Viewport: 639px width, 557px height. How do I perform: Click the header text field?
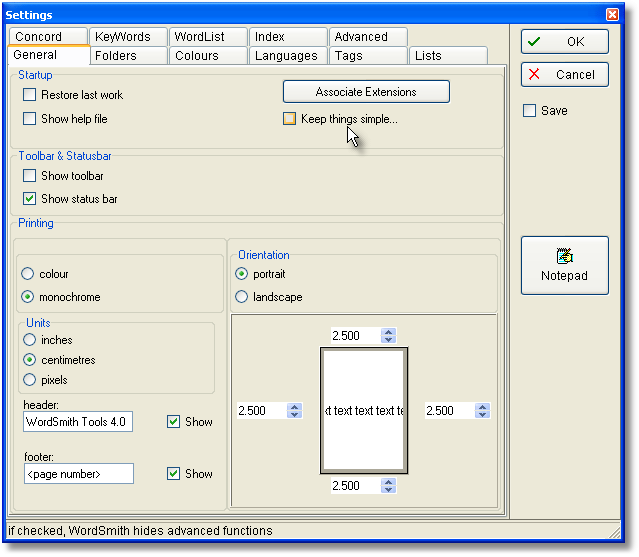click(78, 421)
